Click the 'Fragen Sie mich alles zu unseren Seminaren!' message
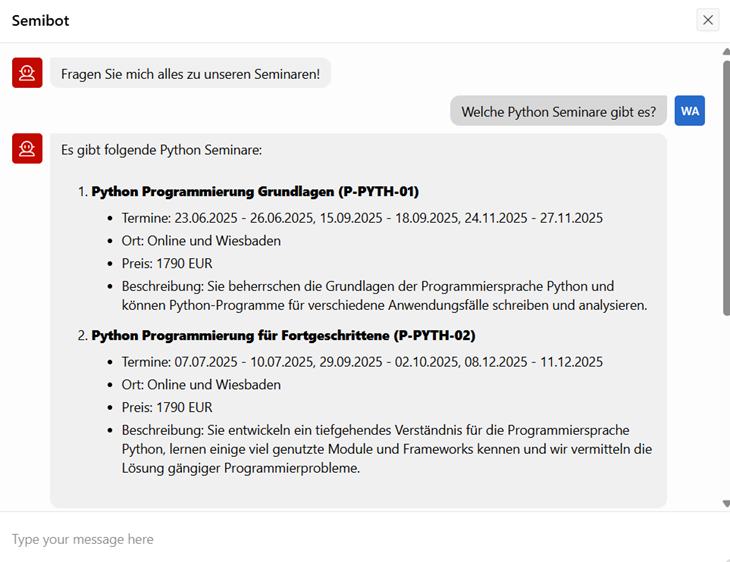The height and width of the screenshot is (562, 730). pyautogui.click(x=190, y=74)
